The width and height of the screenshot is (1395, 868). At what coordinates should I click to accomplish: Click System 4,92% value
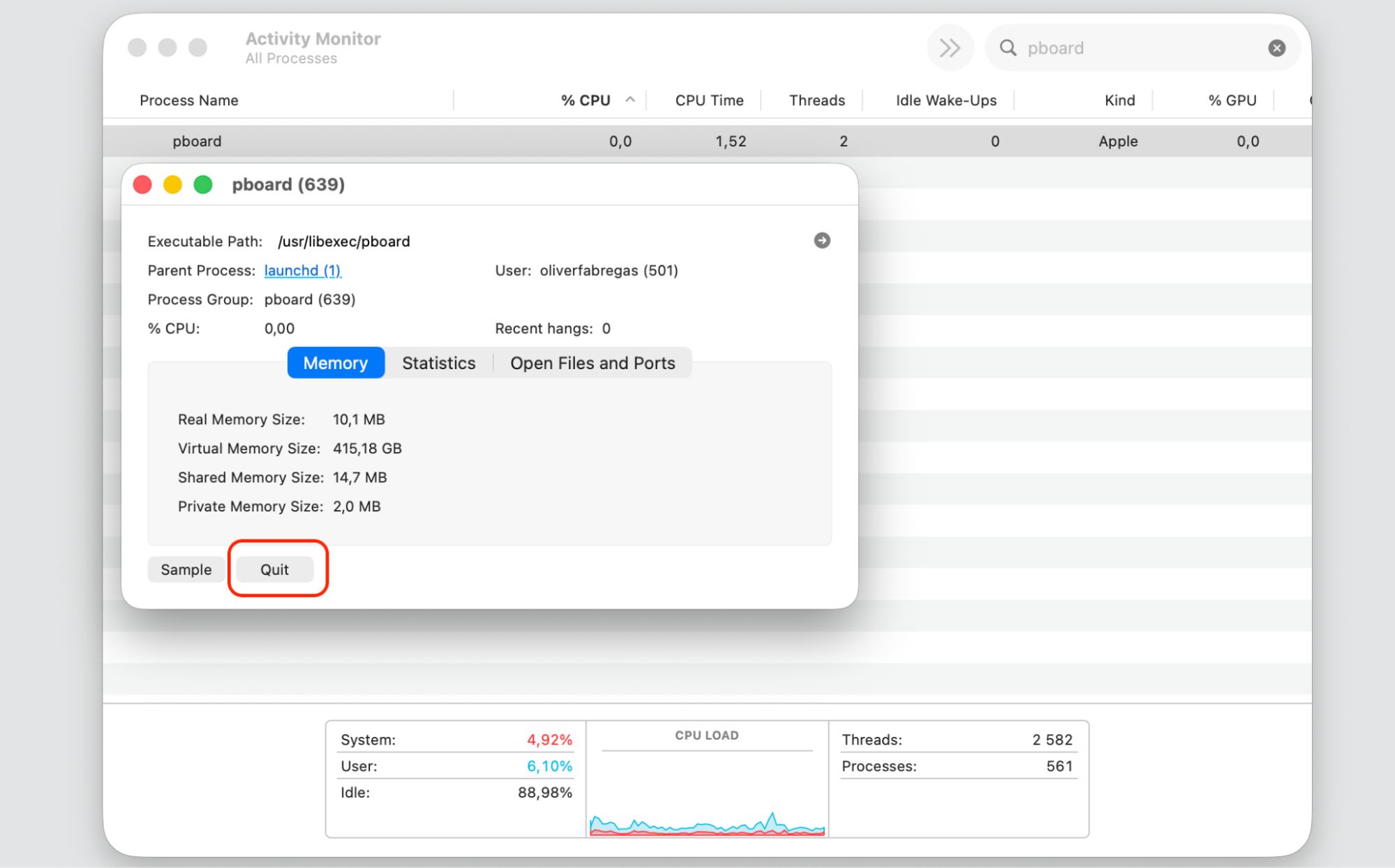pos(549,740)
